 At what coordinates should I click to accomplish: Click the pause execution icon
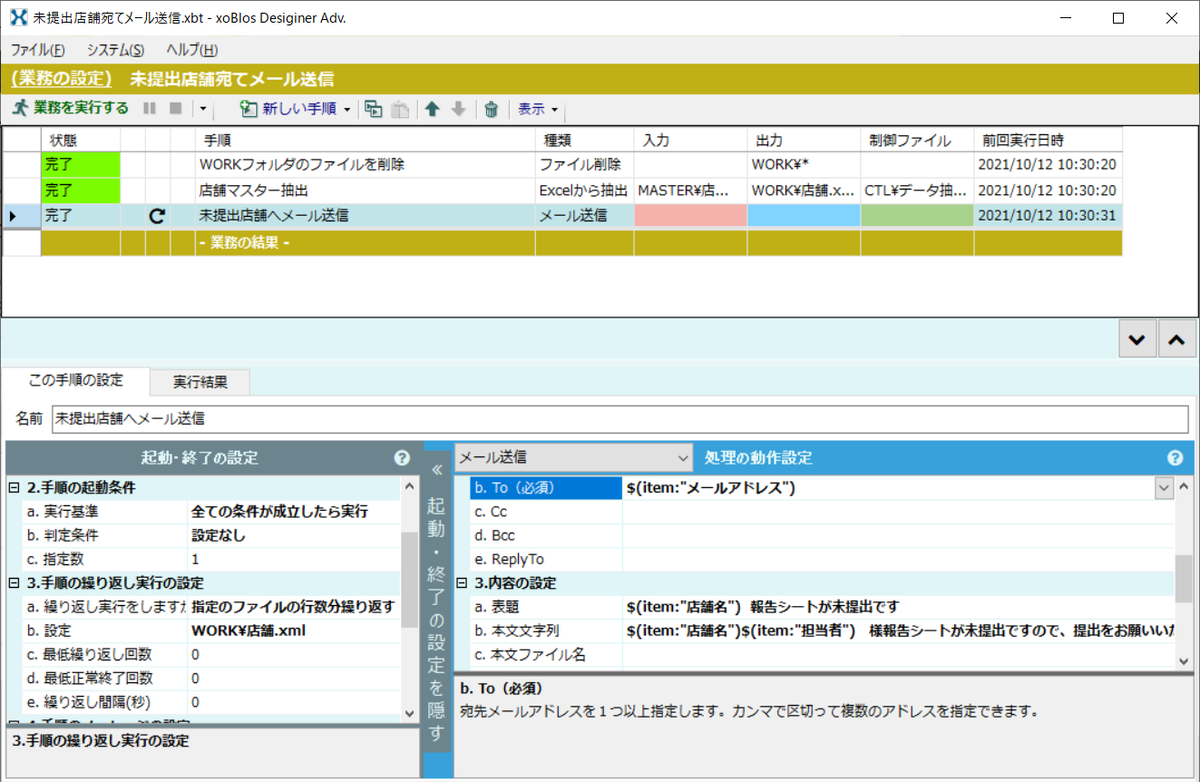click(150, 108)
